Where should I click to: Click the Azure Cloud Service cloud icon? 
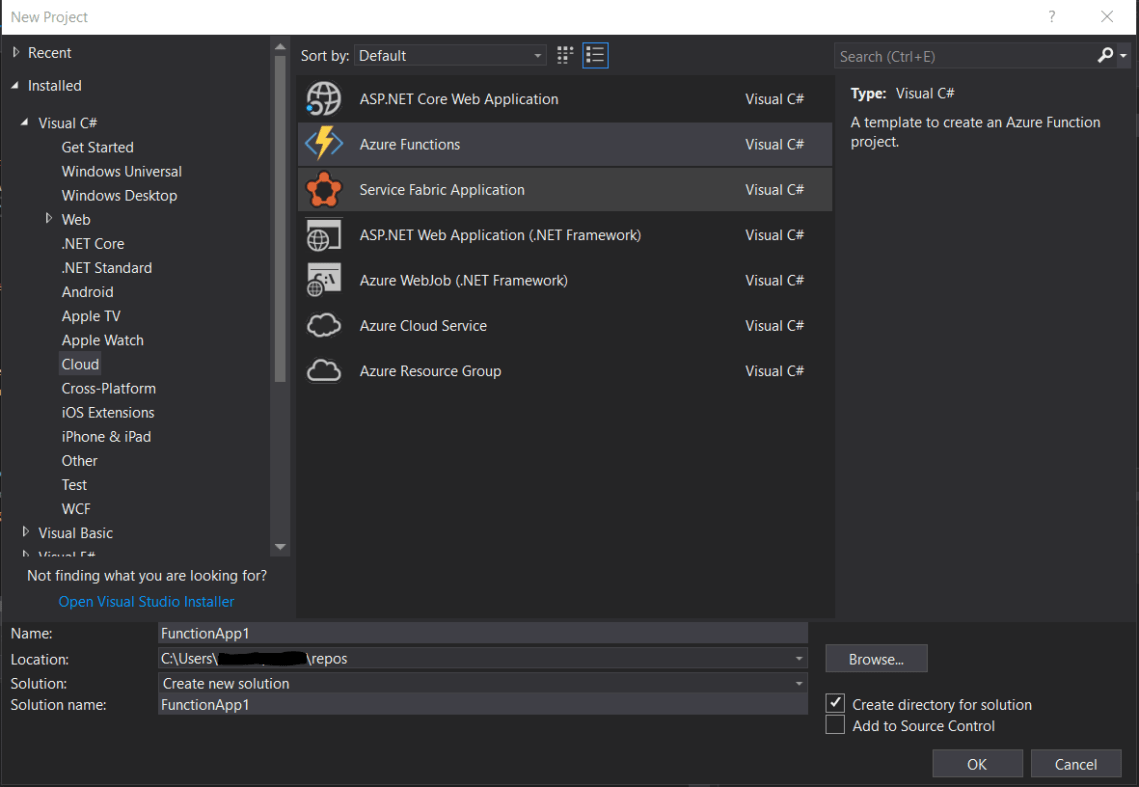click(322, 325)
